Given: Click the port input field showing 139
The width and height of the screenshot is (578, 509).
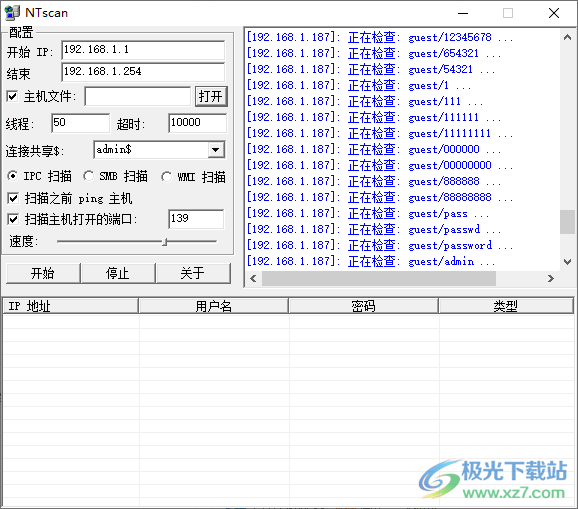Looking at the screenshot, I should tap(196, 219).
